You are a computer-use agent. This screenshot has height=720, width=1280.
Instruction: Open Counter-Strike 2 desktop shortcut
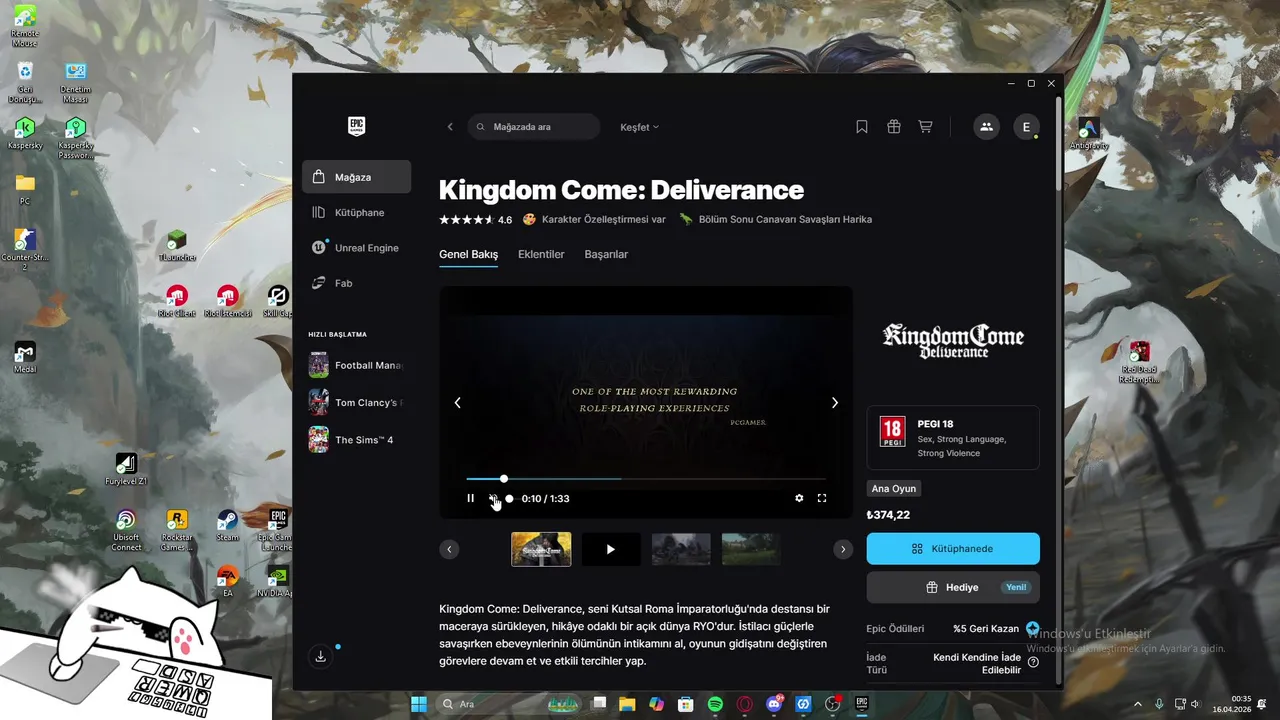pos(25,250)
